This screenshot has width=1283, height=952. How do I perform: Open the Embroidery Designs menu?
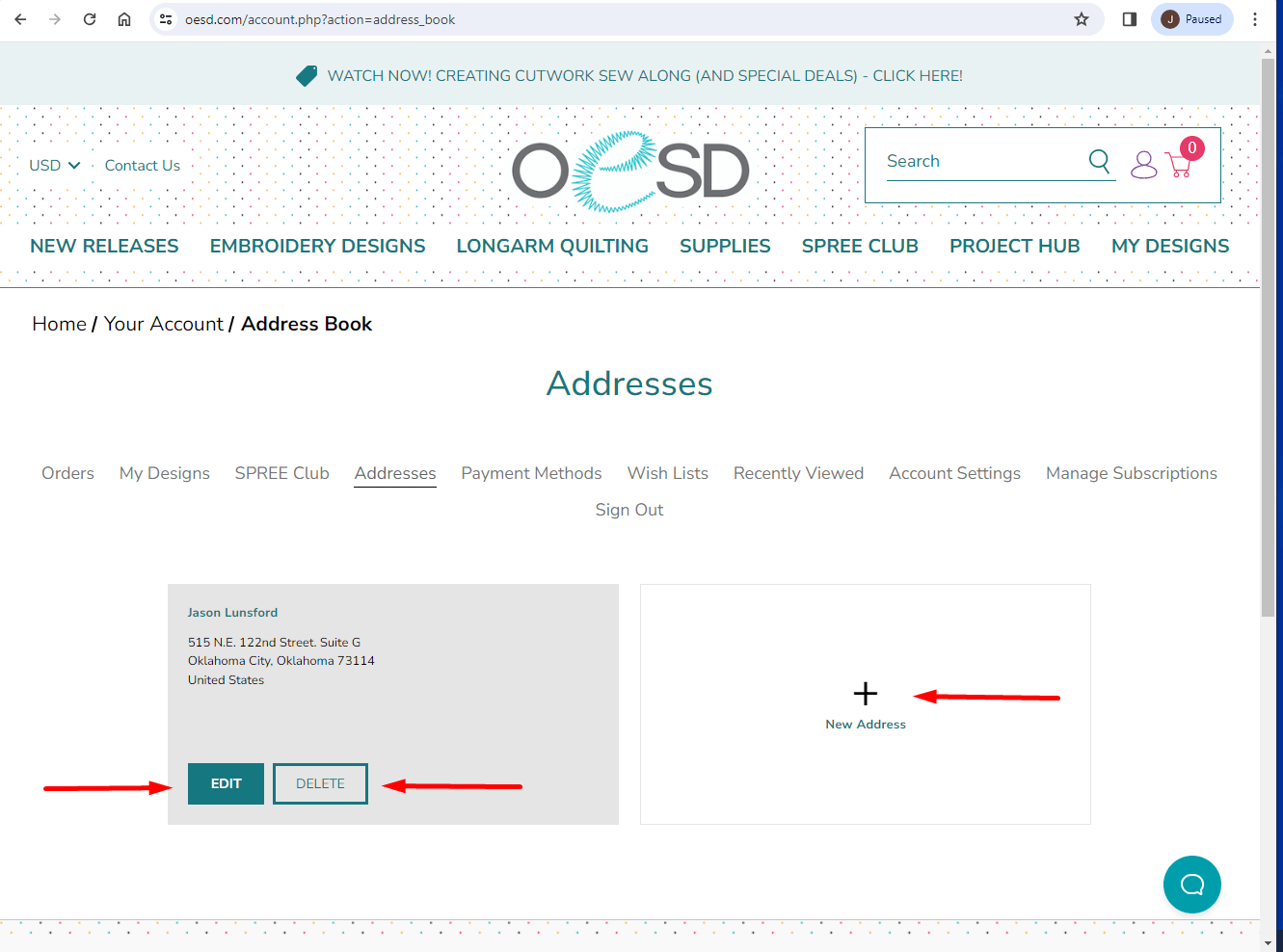[317, 246]
